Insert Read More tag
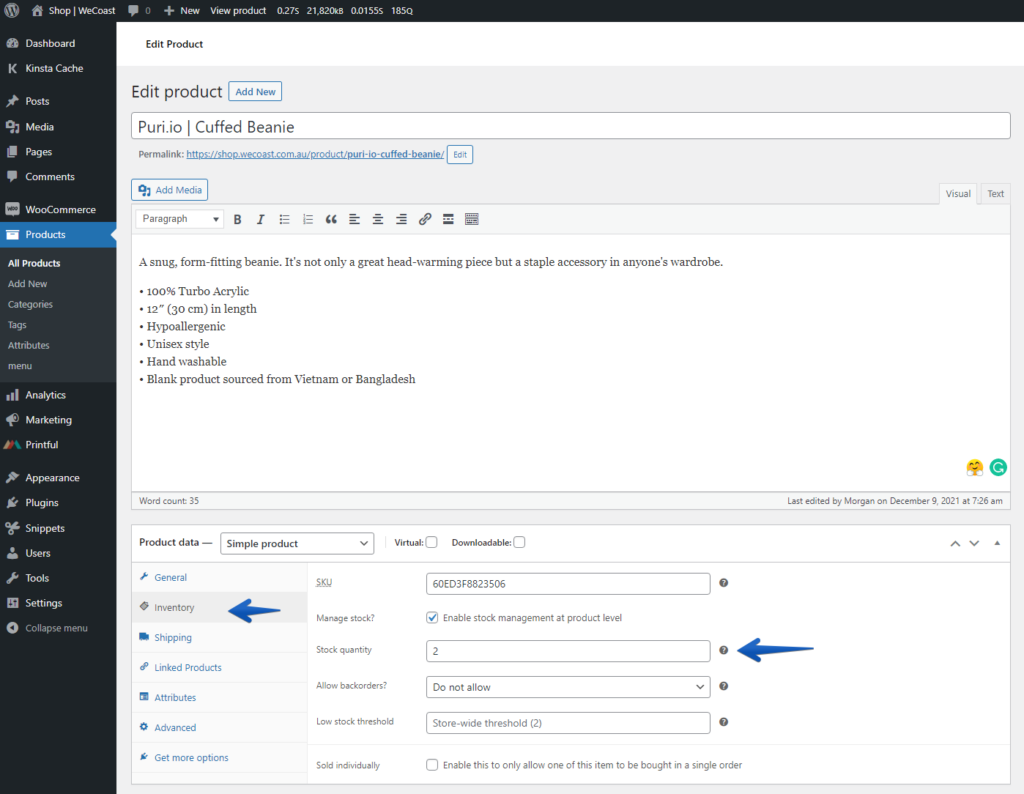The image size is (1024, 794). point(448,219)
